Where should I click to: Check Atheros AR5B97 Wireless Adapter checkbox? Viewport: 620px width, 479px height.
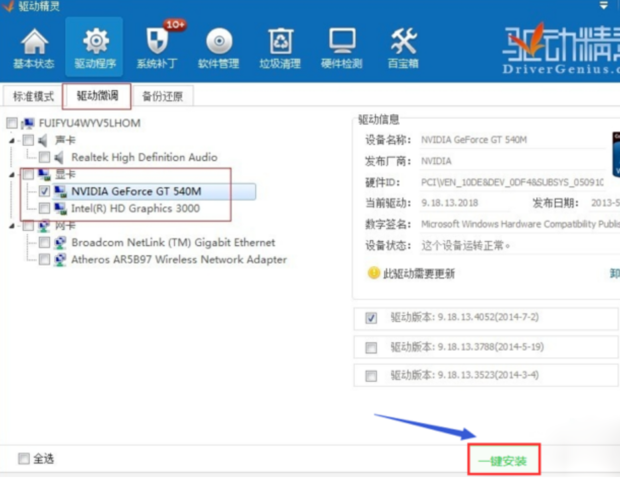[x=44, y=260]
